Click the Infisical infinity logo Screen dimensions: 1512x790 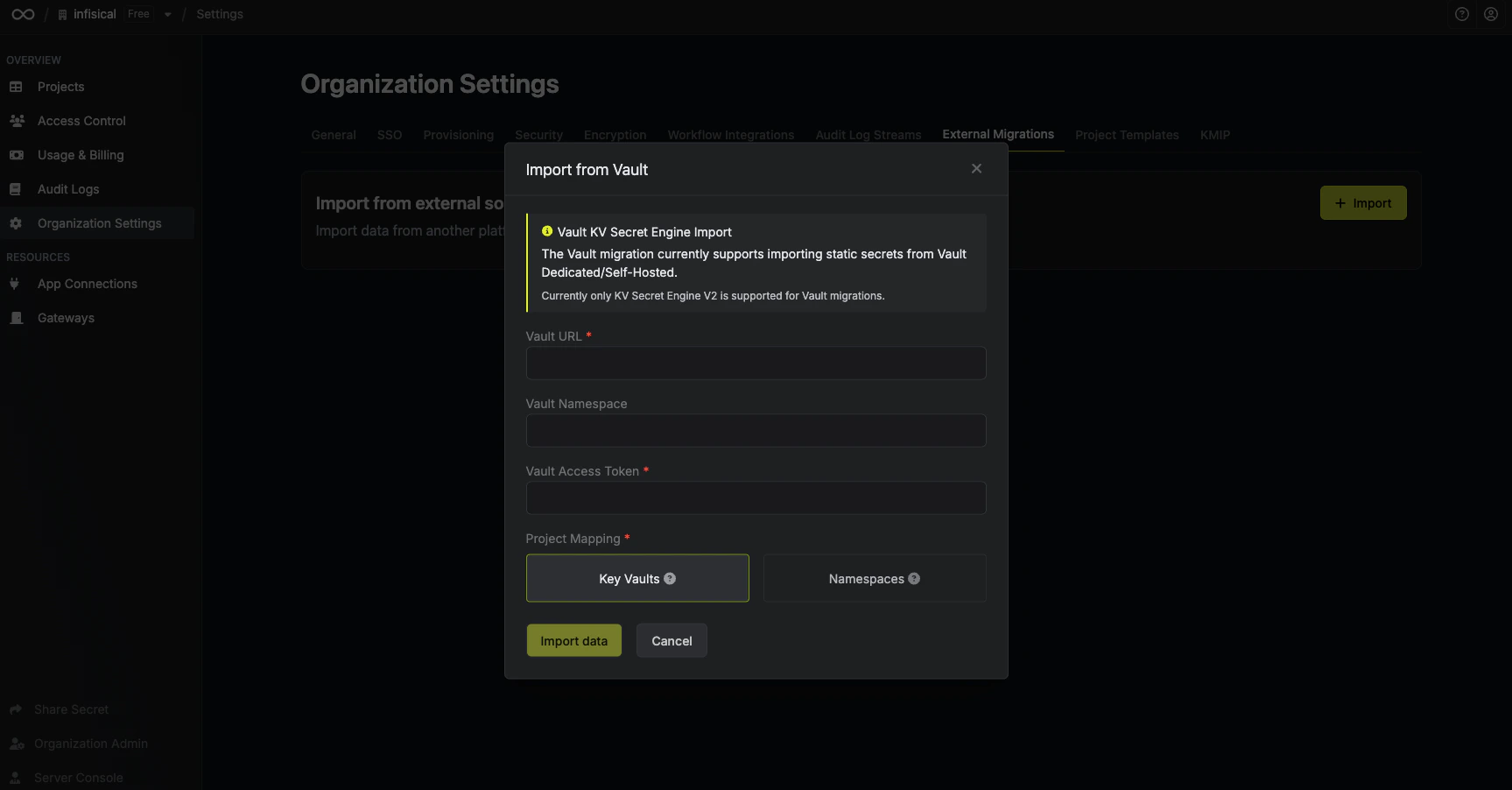tap(24, 14)
